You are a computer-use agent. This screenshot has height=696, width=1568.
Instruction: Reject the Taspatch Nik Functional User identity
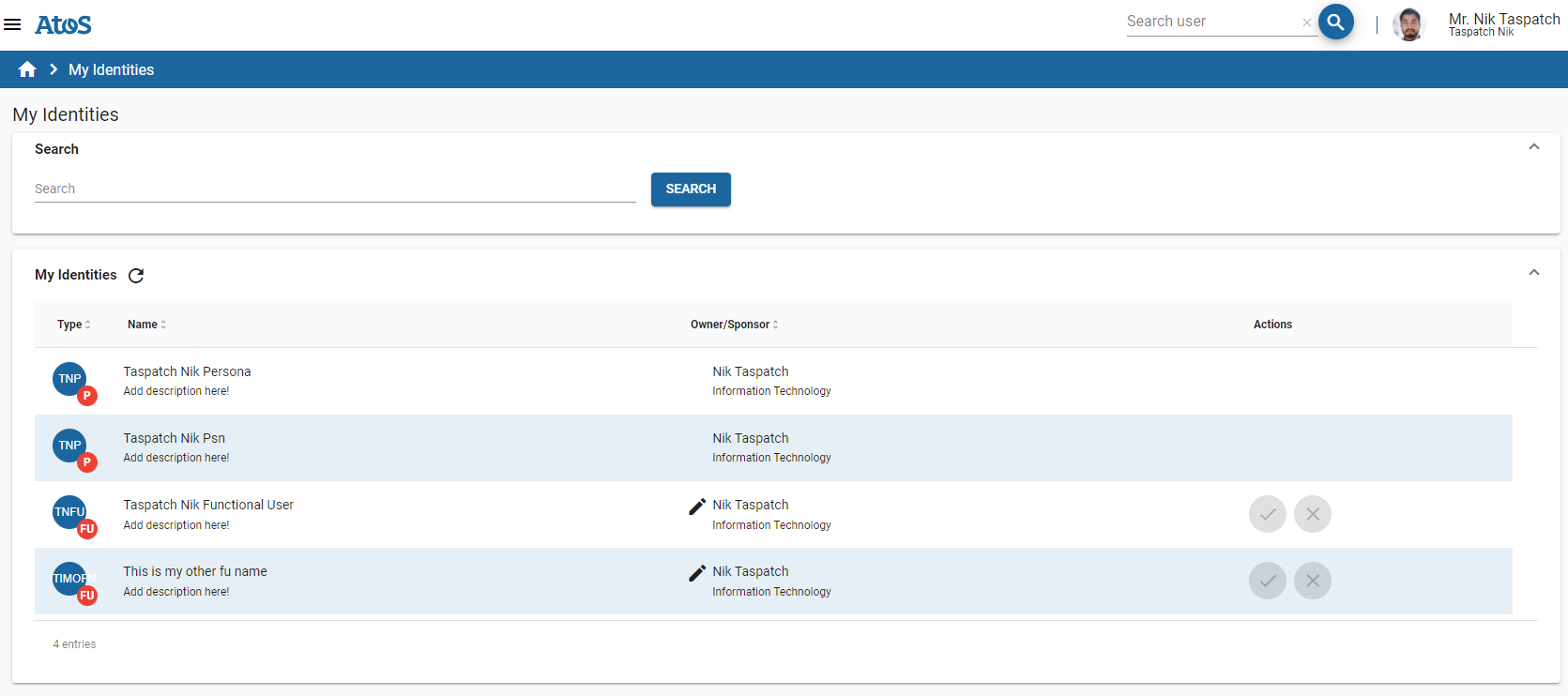pos(1312,514)
